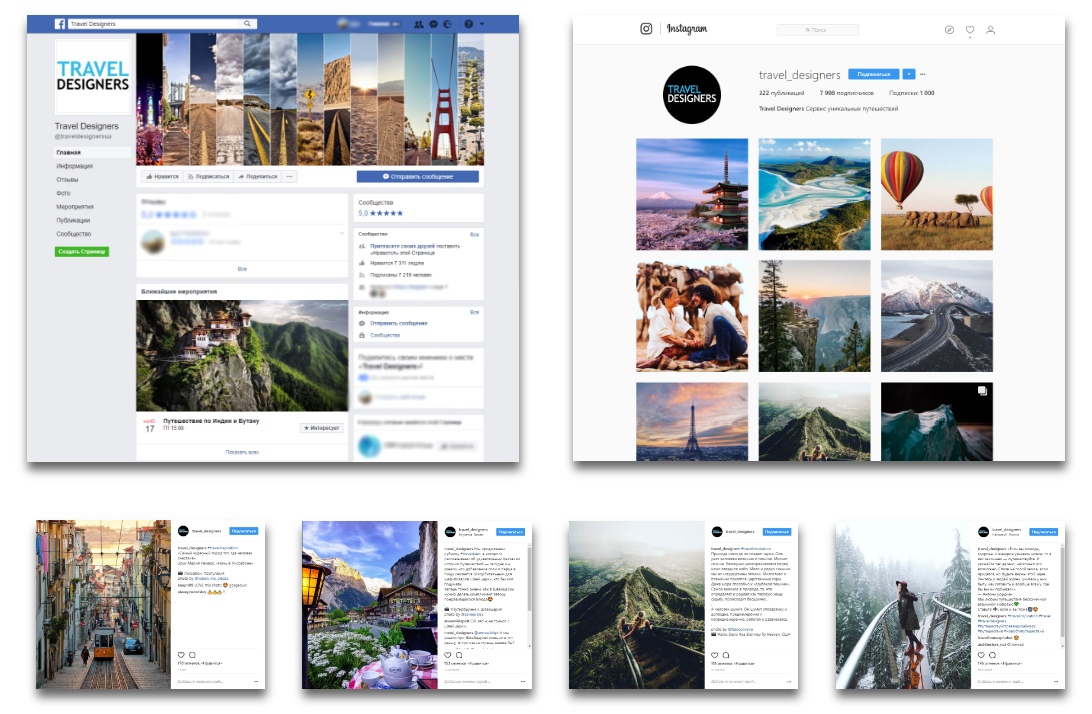
Task: Click the Instagram camera logo icon
Action: pos(646,29)
